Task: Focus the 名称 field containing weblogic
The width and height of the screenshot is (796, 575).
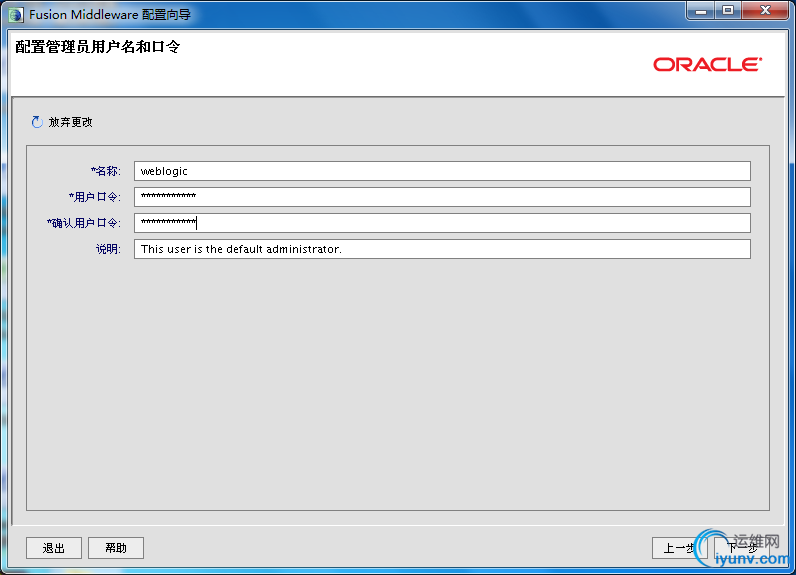Action: 442,171
